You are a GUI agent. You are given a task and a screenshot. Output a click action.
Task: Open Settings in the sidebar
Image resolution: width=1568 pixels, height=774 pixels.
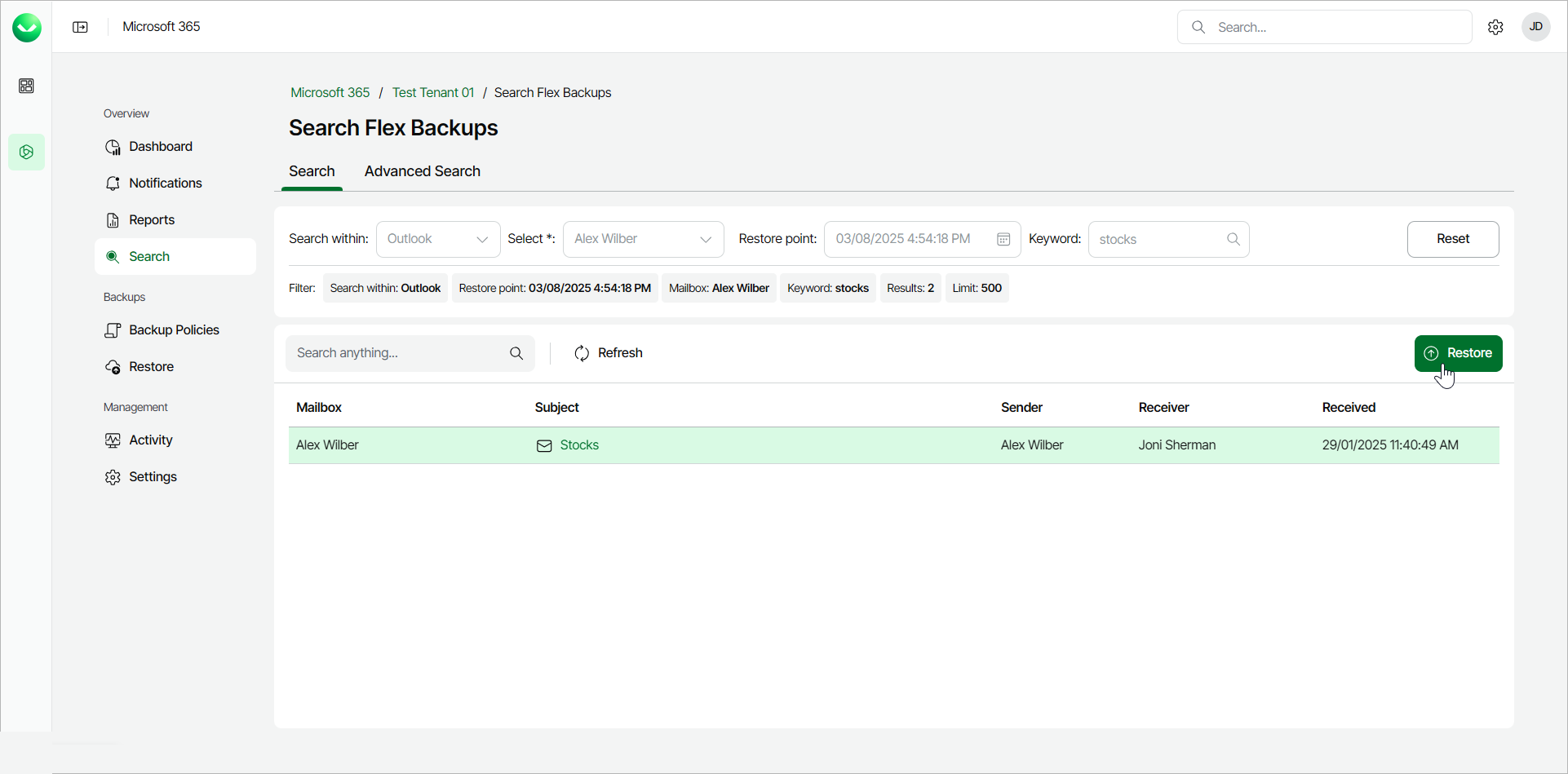(x=175, y=477)
